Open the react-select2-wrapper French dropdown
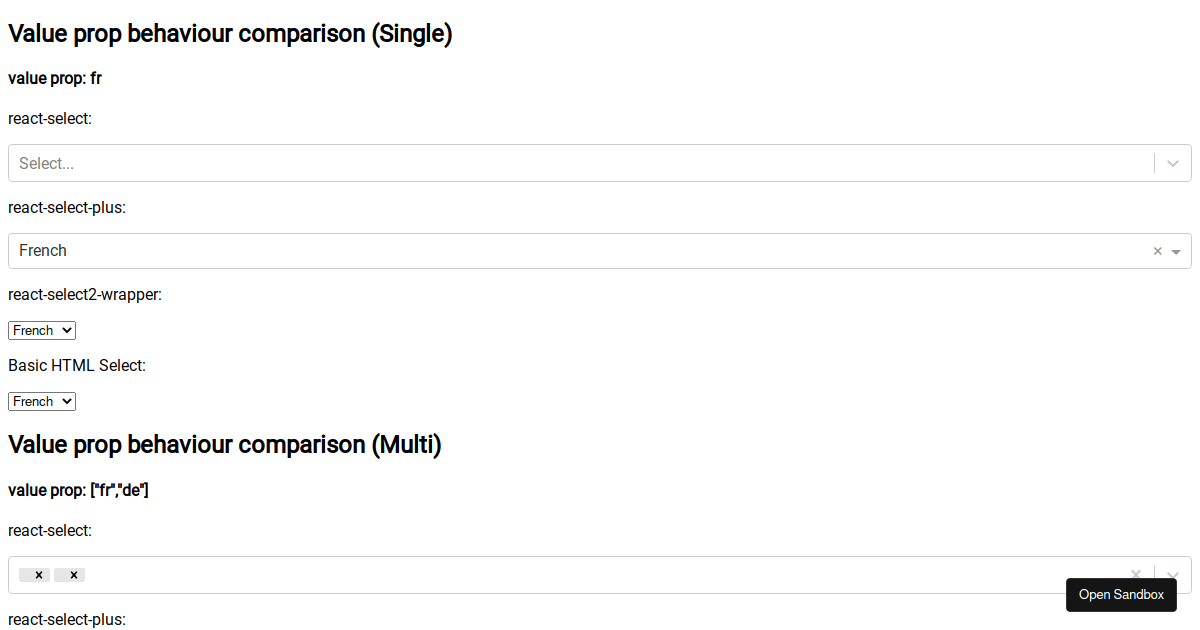 pos(42,330)
